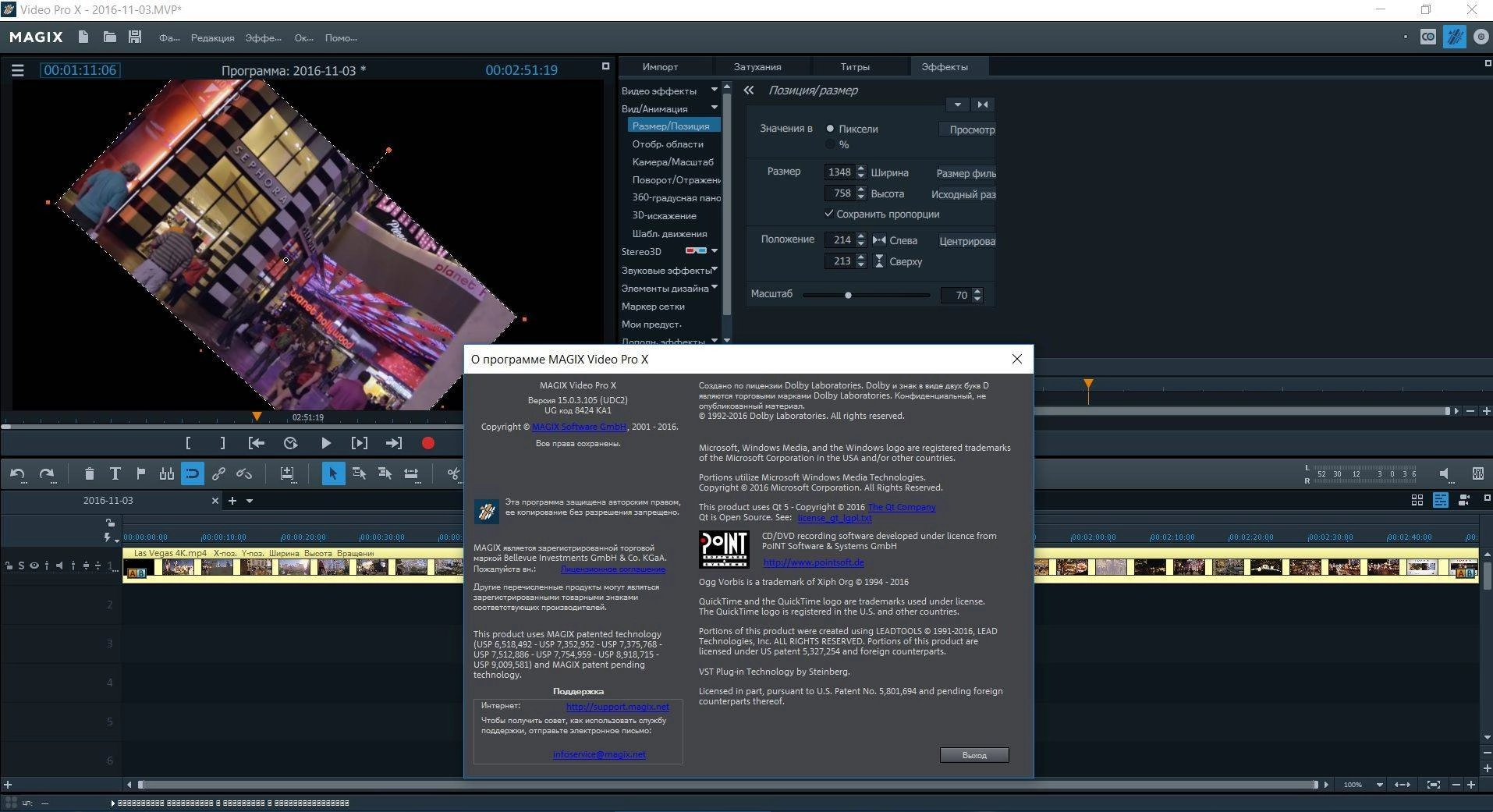The image size is (1493, 812).
Task: Switch to Титры tab
Action: 855,66
